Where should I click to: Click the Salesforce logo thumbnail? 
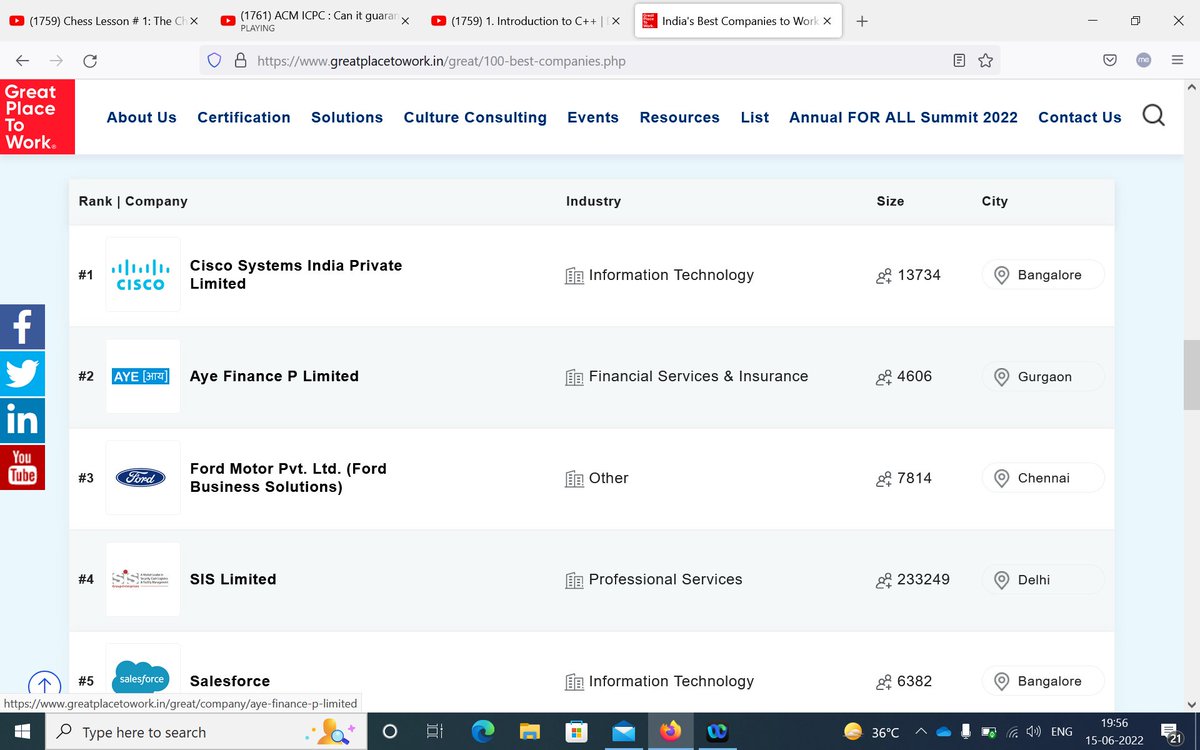pos(142,676)
